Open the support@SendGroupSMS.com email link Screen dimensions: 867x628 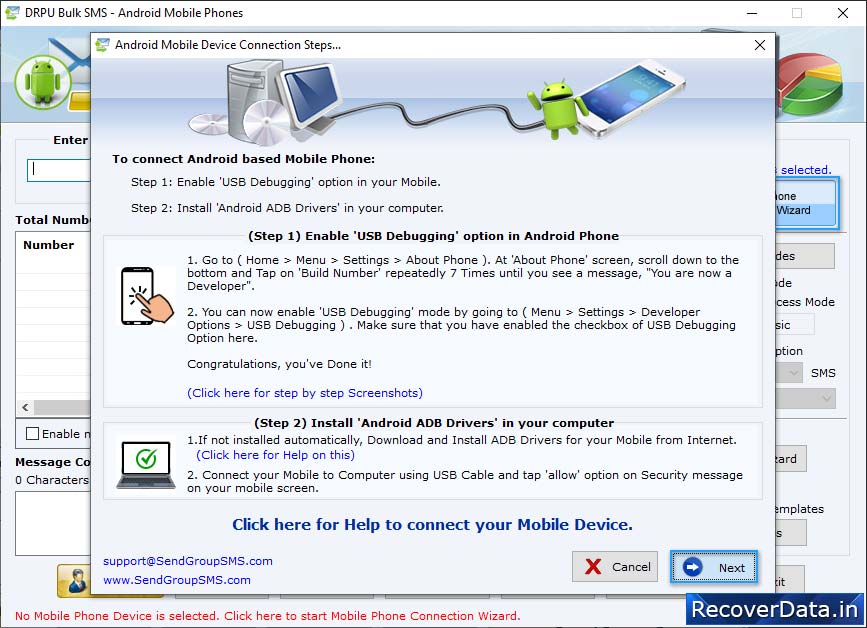pyautogui.click(x=188, y=561)
